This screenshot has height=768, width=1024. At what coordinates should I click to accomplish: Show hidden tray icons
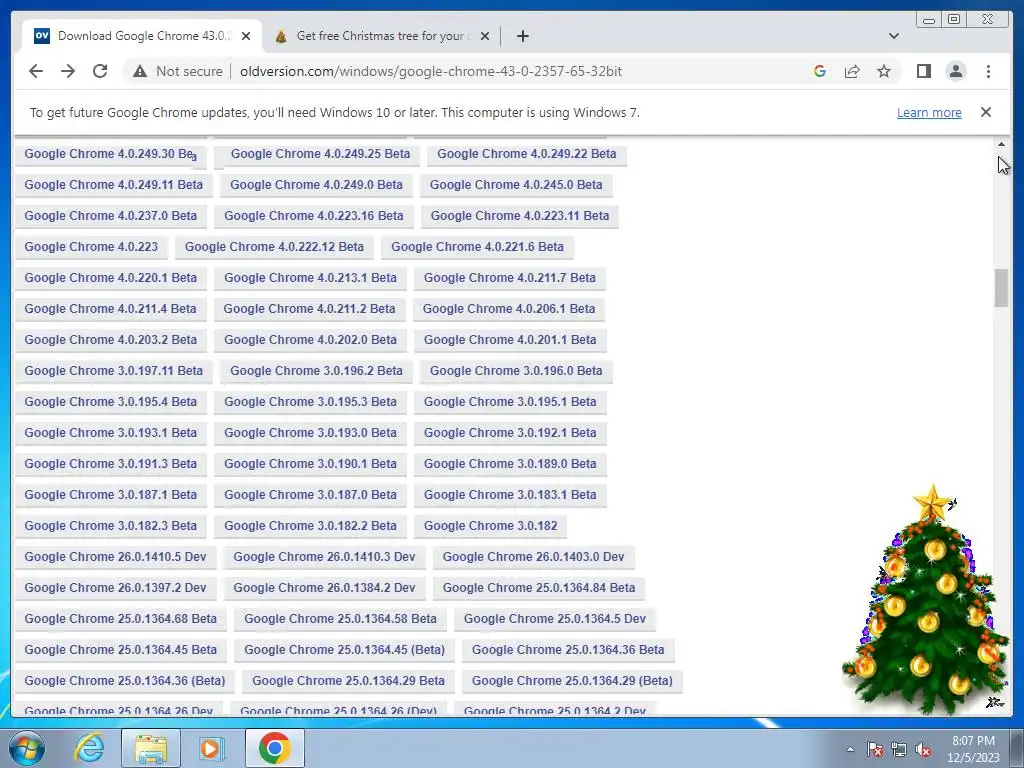pos(850,749)
